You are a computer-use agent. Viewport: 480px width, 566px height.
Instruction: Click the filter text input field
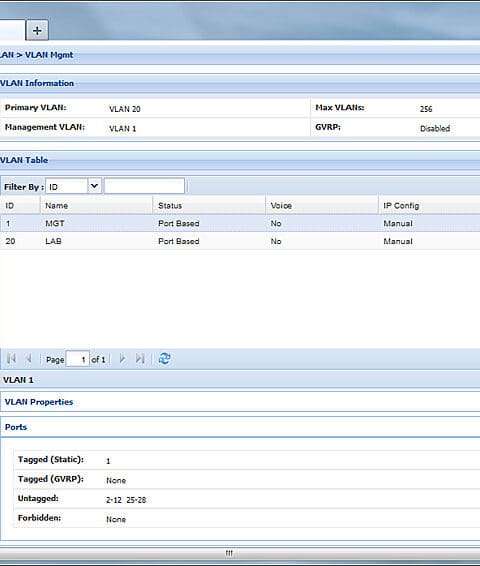click(144, 186)
